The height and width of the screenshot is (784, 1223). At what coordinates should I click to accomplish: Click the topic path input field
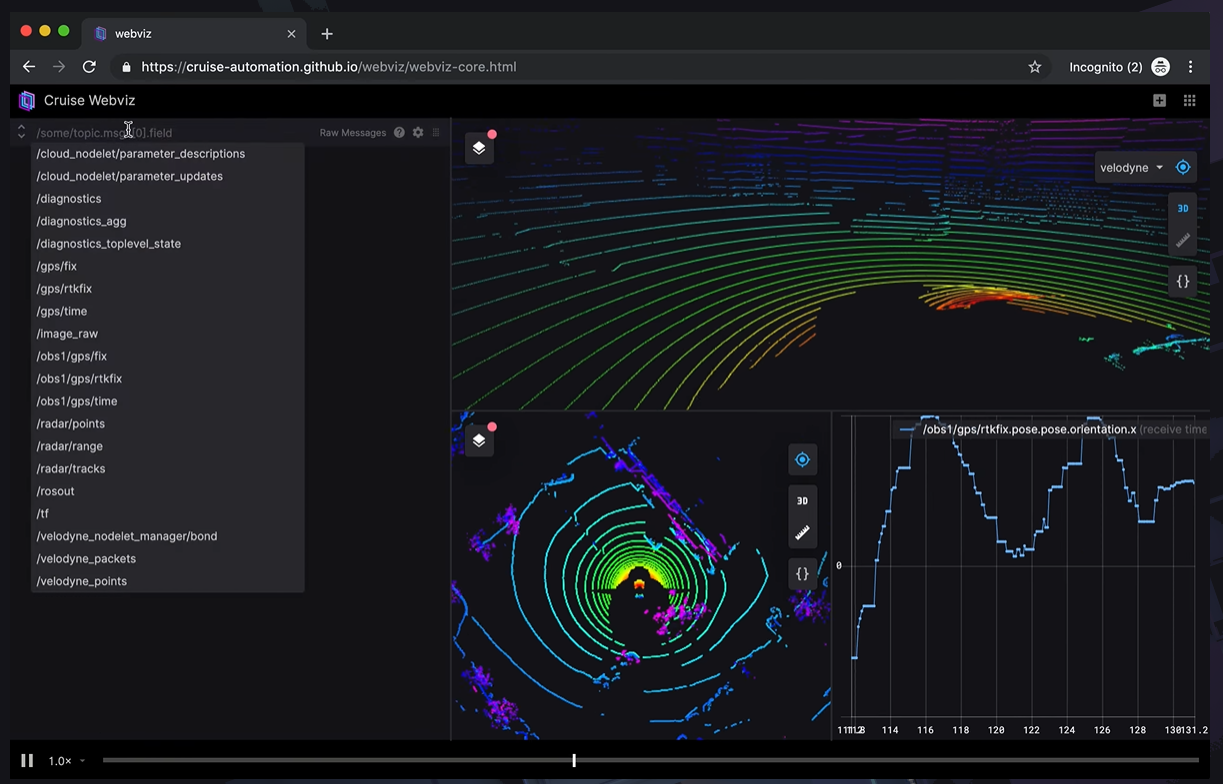point(172,132)
